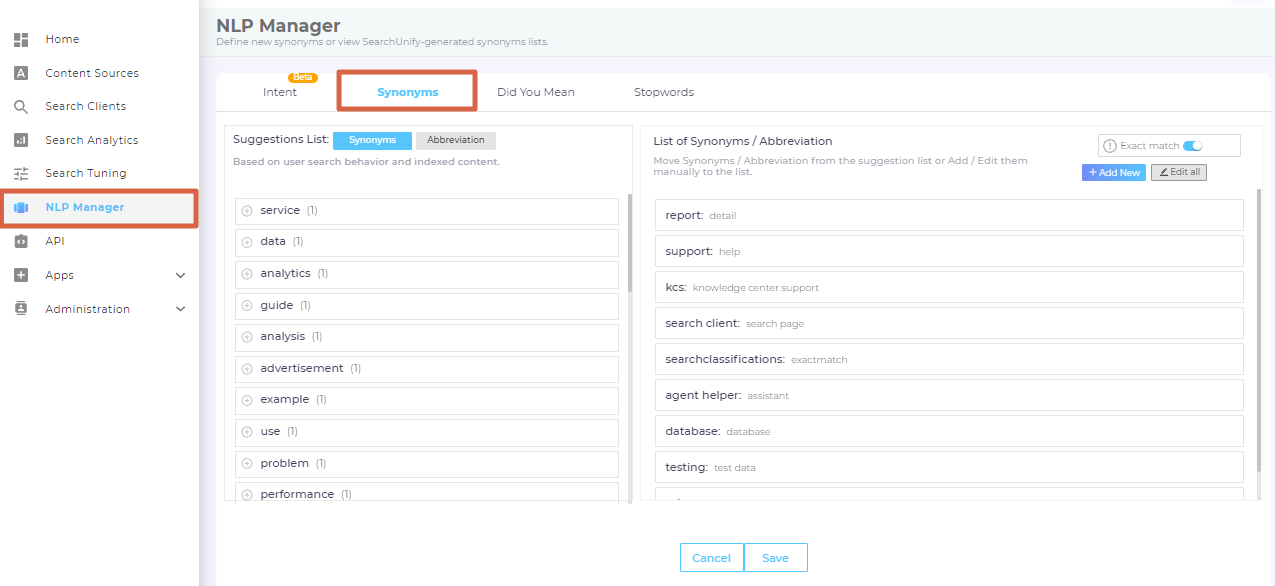Open Search Analytics via its chart icon
The height and width of the screenshot is (586, 1275).
(x=21, y=140)
